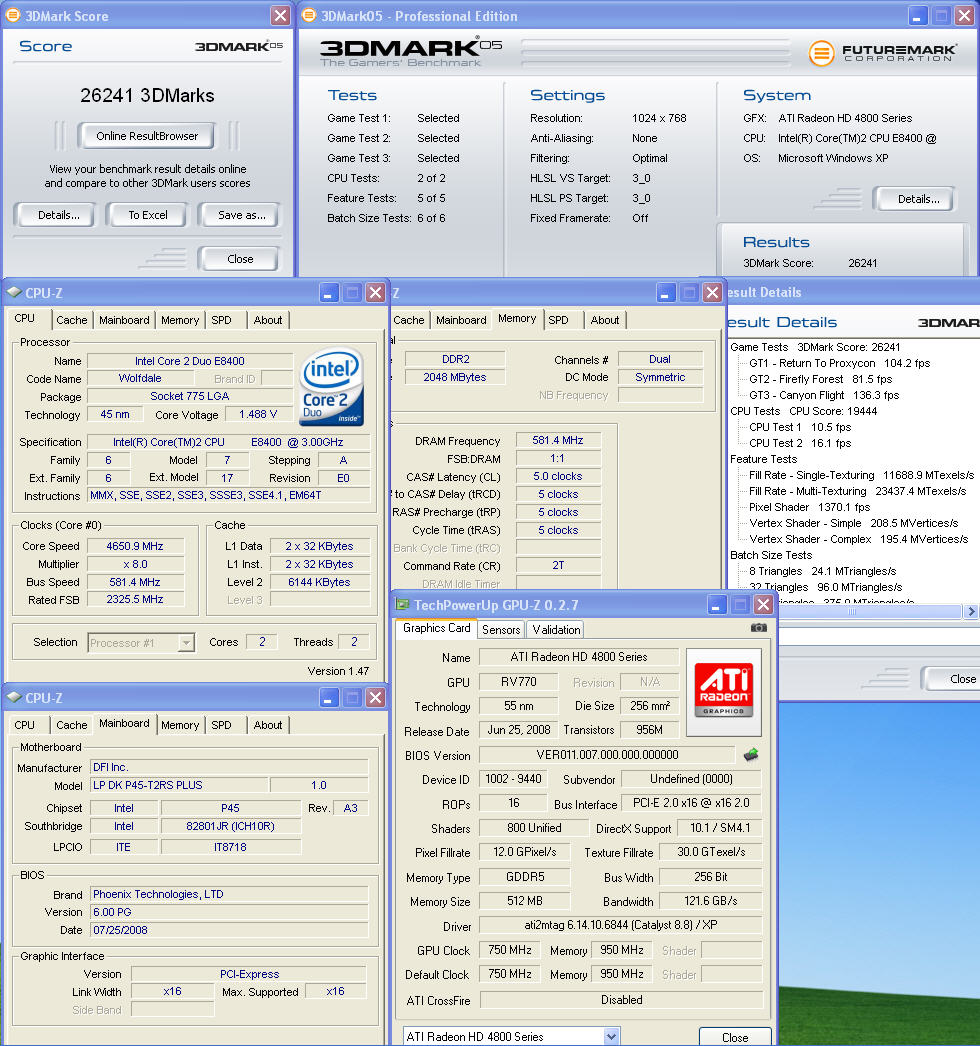Close the 3DMark Score window with X
Image resolution: width=980 pixels, height=1046 pixels.
[x=280, y=16]
